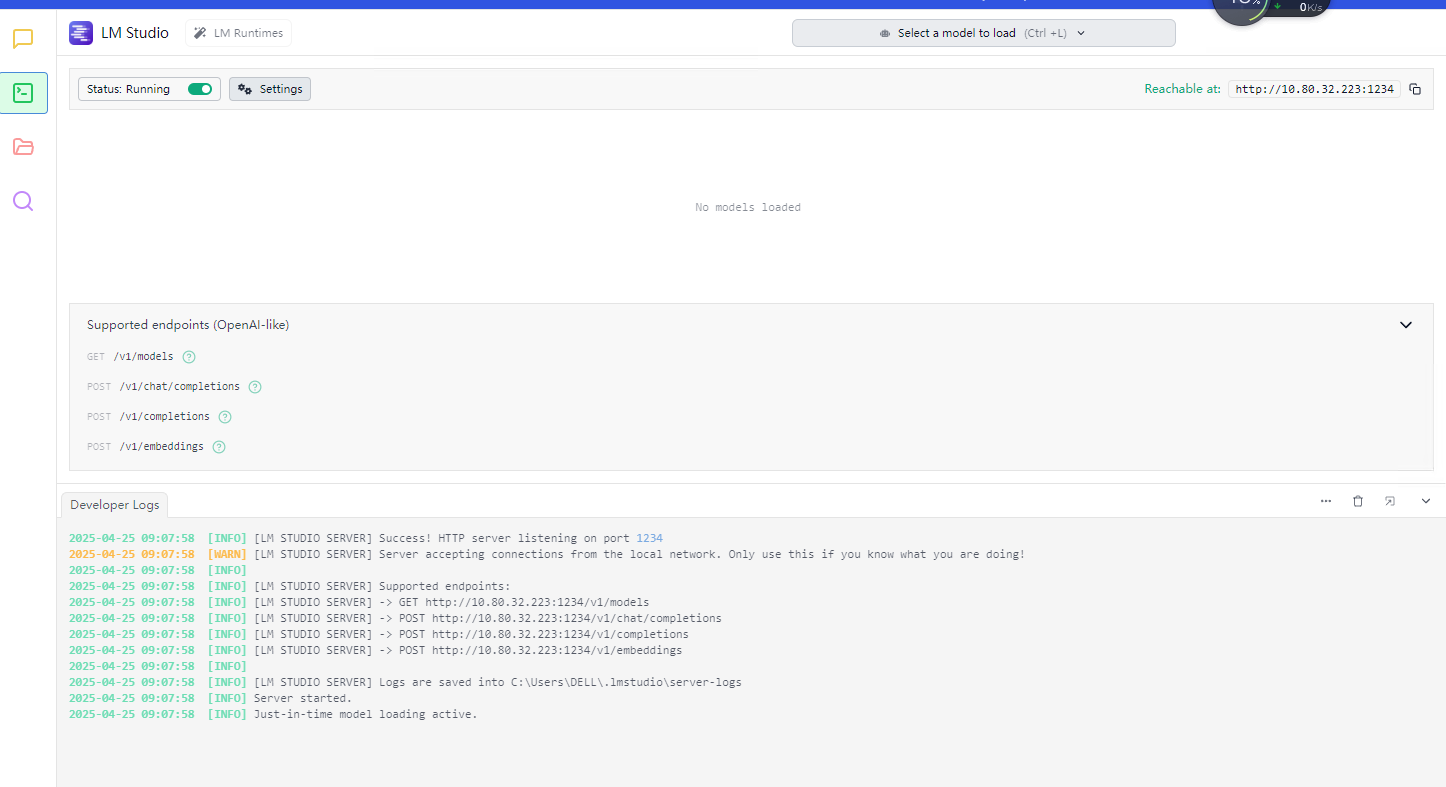Copy the reachable server address
The width and height of the screenshot is (1446, 787).
(x=1415, y=89)
